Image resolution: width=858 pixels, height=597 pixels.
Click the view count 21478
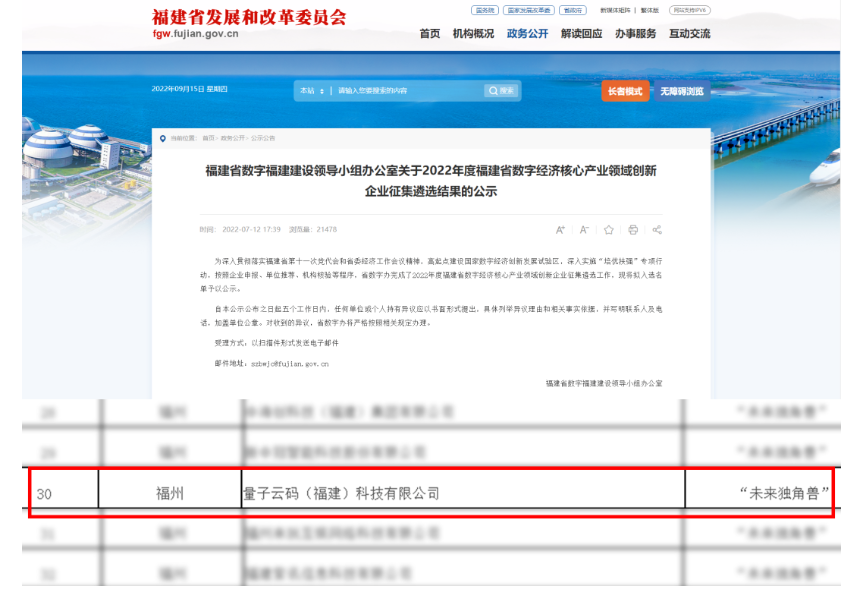pyautogui.click(x=327, y=230)
